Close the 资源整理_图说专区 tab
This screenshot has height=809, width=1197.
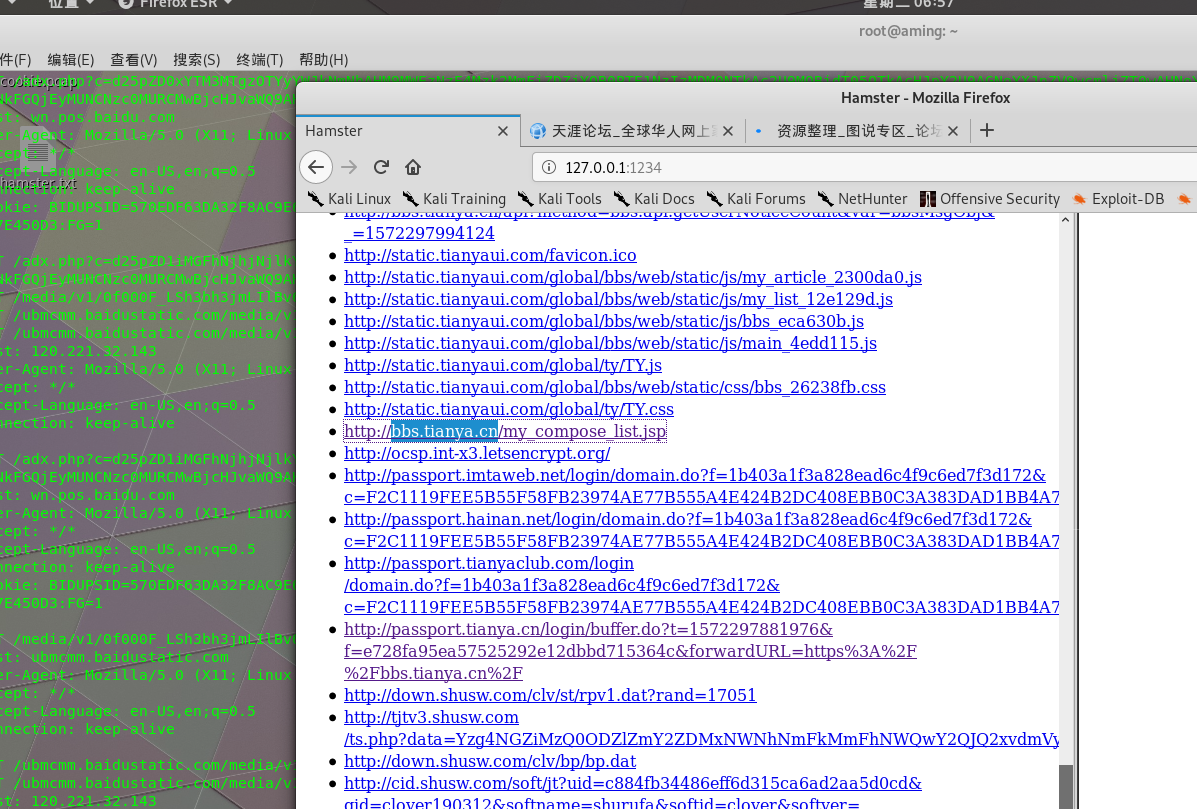click(953, 131)
